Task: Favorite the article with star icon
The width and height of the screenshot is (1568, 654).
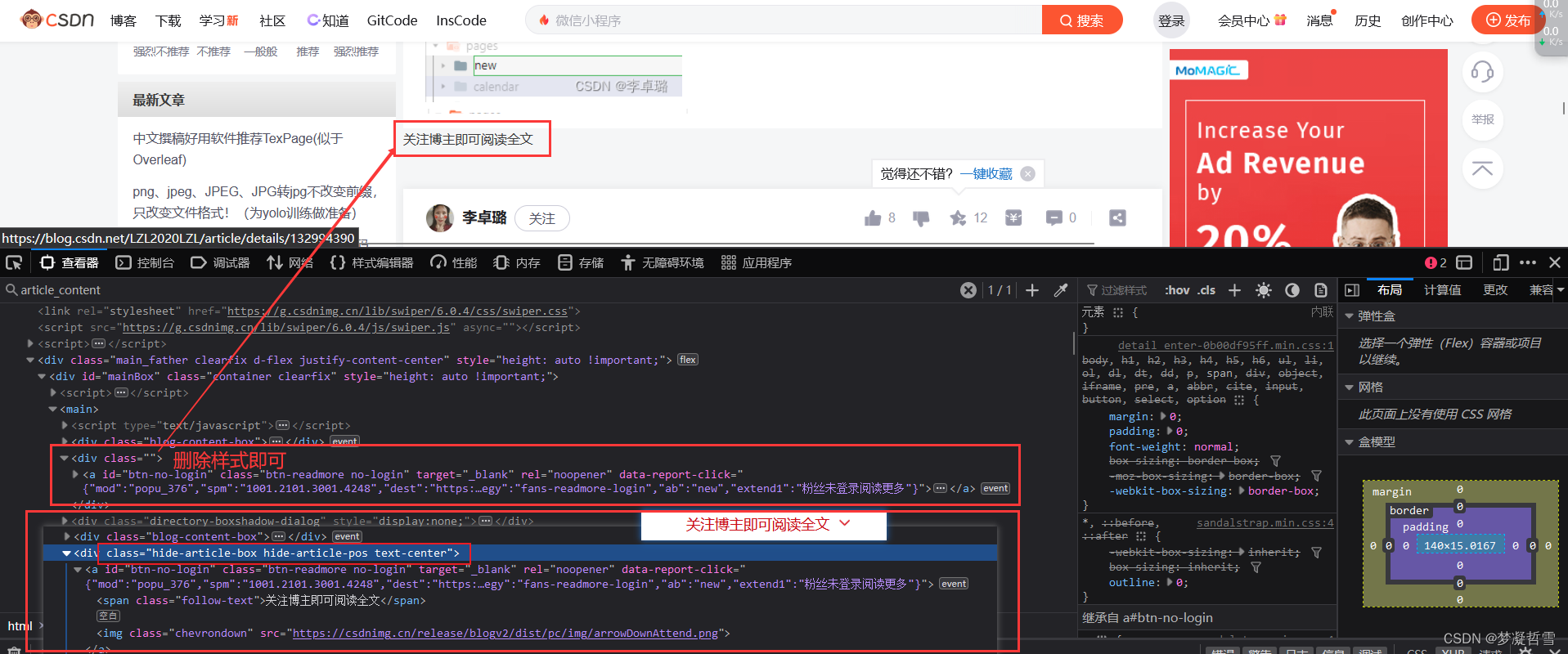Action: [x=958, y=217]
